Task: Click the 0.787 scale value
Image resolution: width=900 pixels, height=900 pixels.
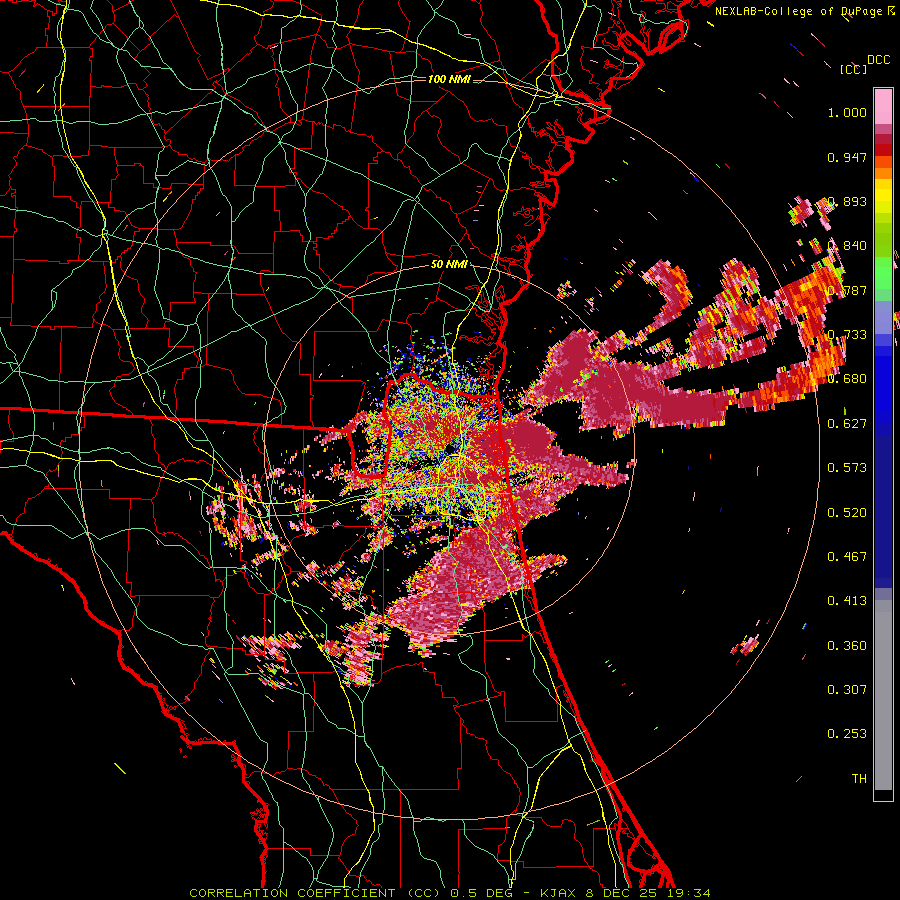Action: [x=847, y=290]
